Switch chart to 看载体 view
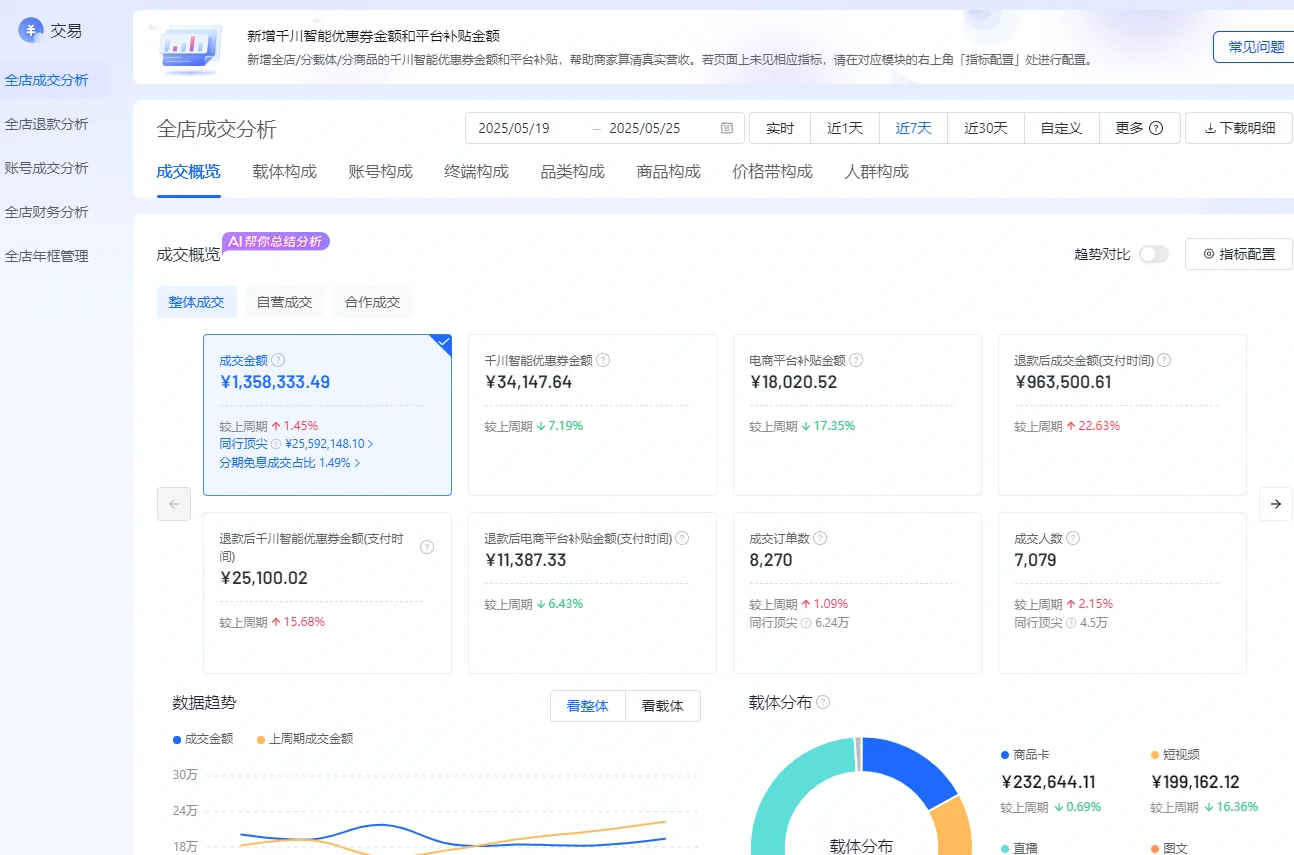1294x855 pixels. coord(663,706)
